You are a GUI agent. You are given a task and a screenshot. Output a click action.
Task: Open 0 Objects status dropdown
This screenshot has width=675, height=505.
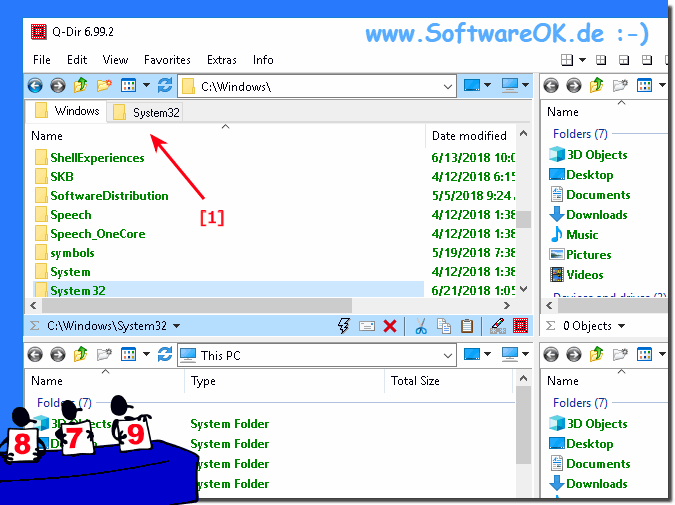(621, 326)
